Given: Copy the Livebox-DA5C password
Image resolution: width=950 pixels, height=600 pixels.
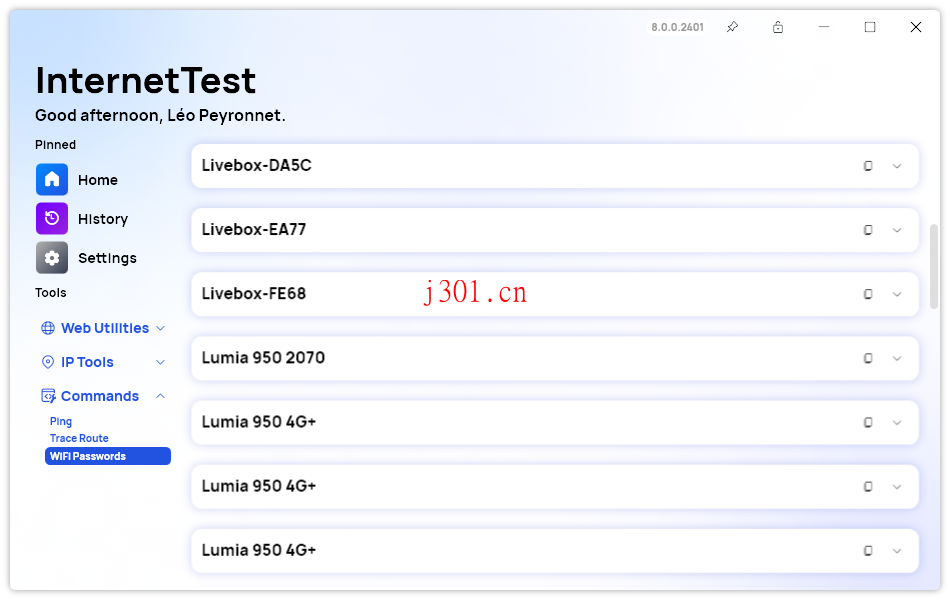Looking at the screenshot, I should click(x=868, y=166).
